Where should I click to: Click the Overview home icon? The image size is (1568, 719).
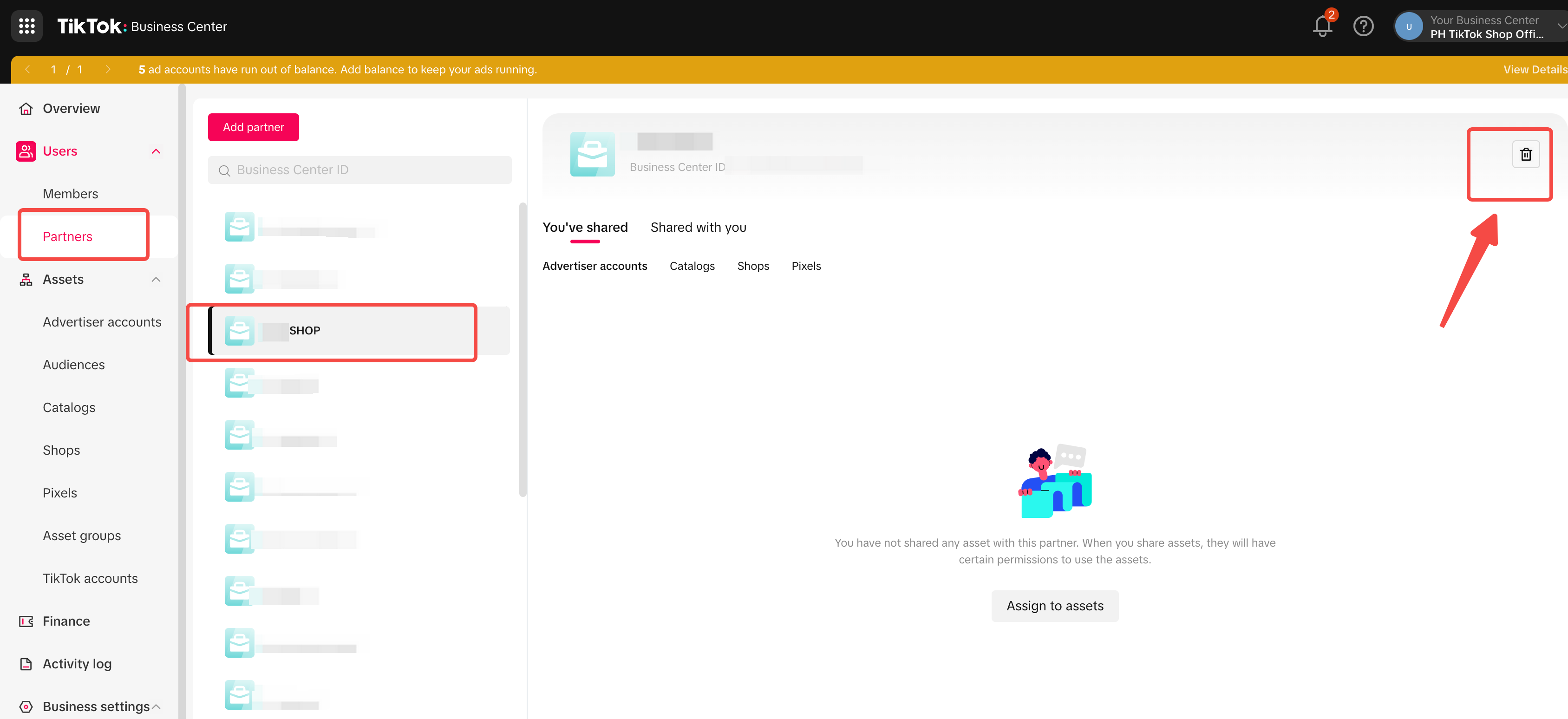point(26,108)
